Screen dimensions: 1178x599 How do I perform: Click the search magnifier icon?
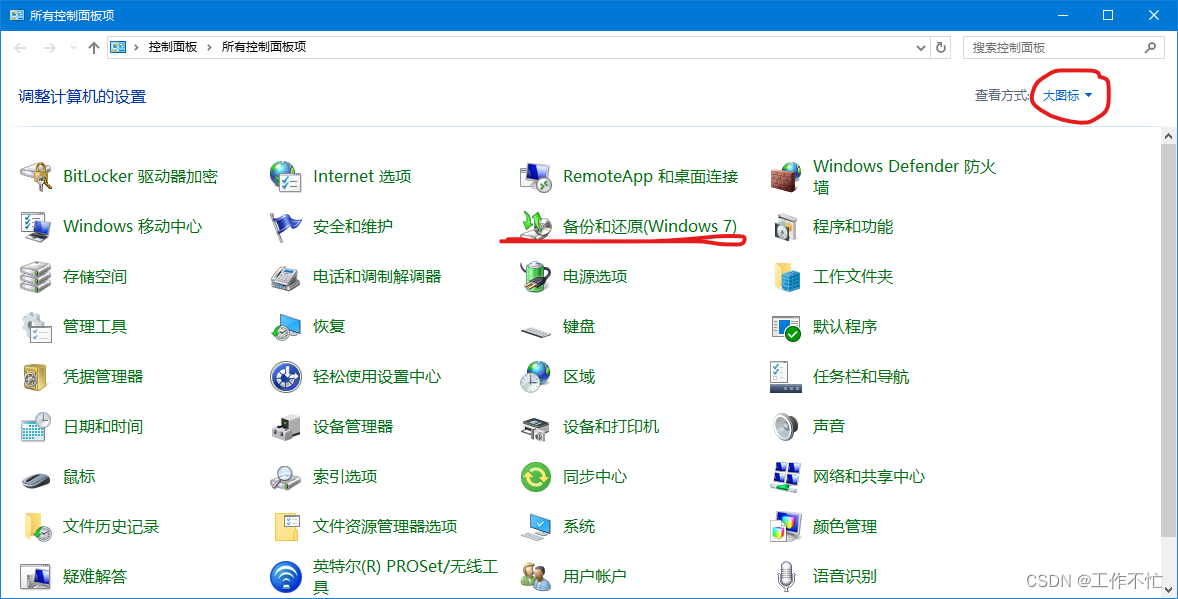tap(1150, 47)
